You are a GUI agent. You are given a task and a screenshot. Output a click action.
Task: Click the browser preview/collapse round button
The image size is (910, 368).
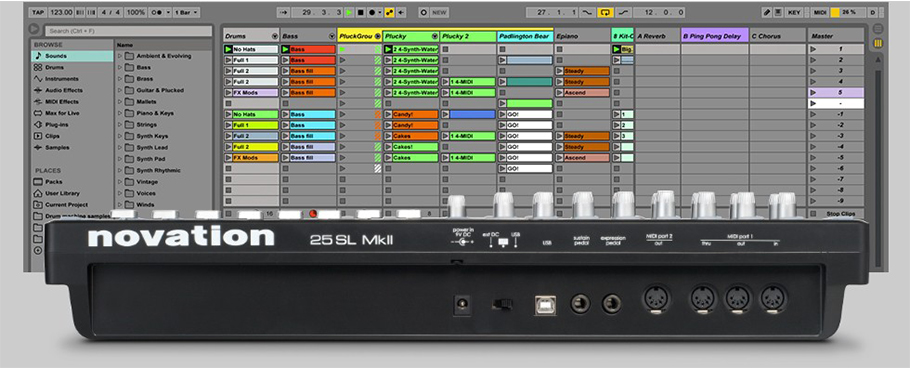coord(34,29)
